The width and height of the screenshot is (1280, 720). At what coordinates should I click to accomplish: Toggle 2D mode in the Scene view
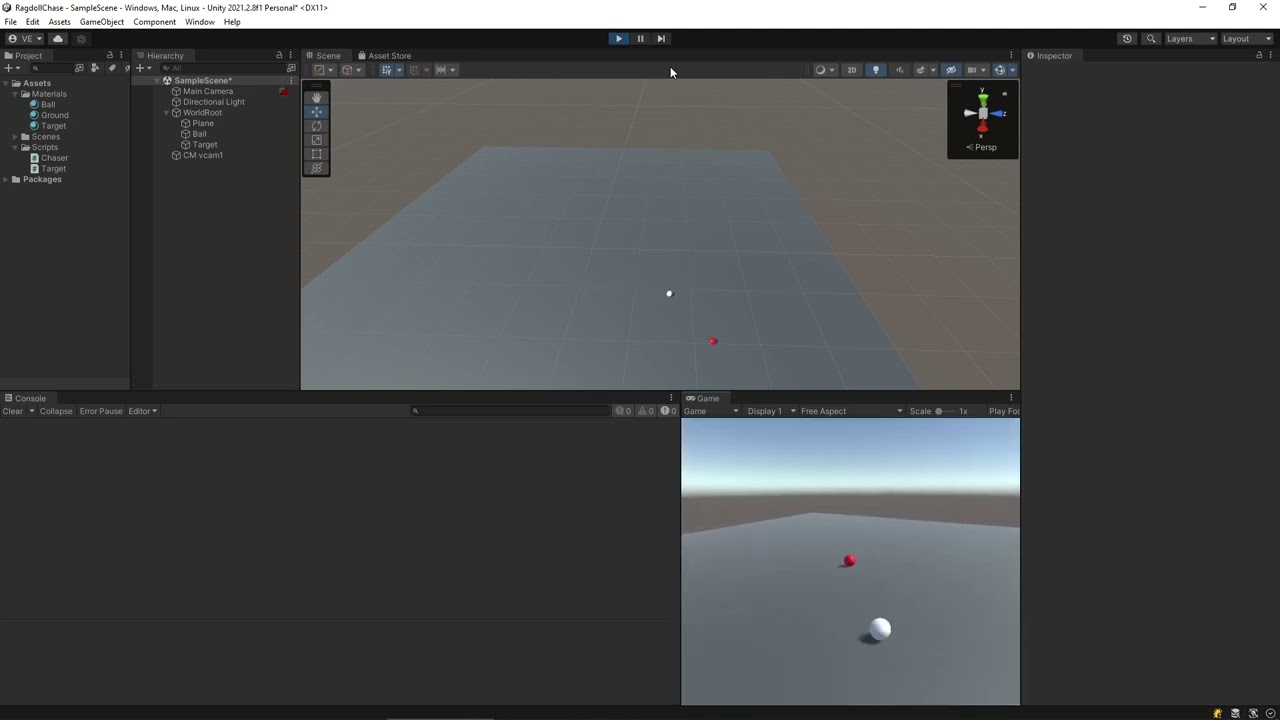(x=852, y=69)
